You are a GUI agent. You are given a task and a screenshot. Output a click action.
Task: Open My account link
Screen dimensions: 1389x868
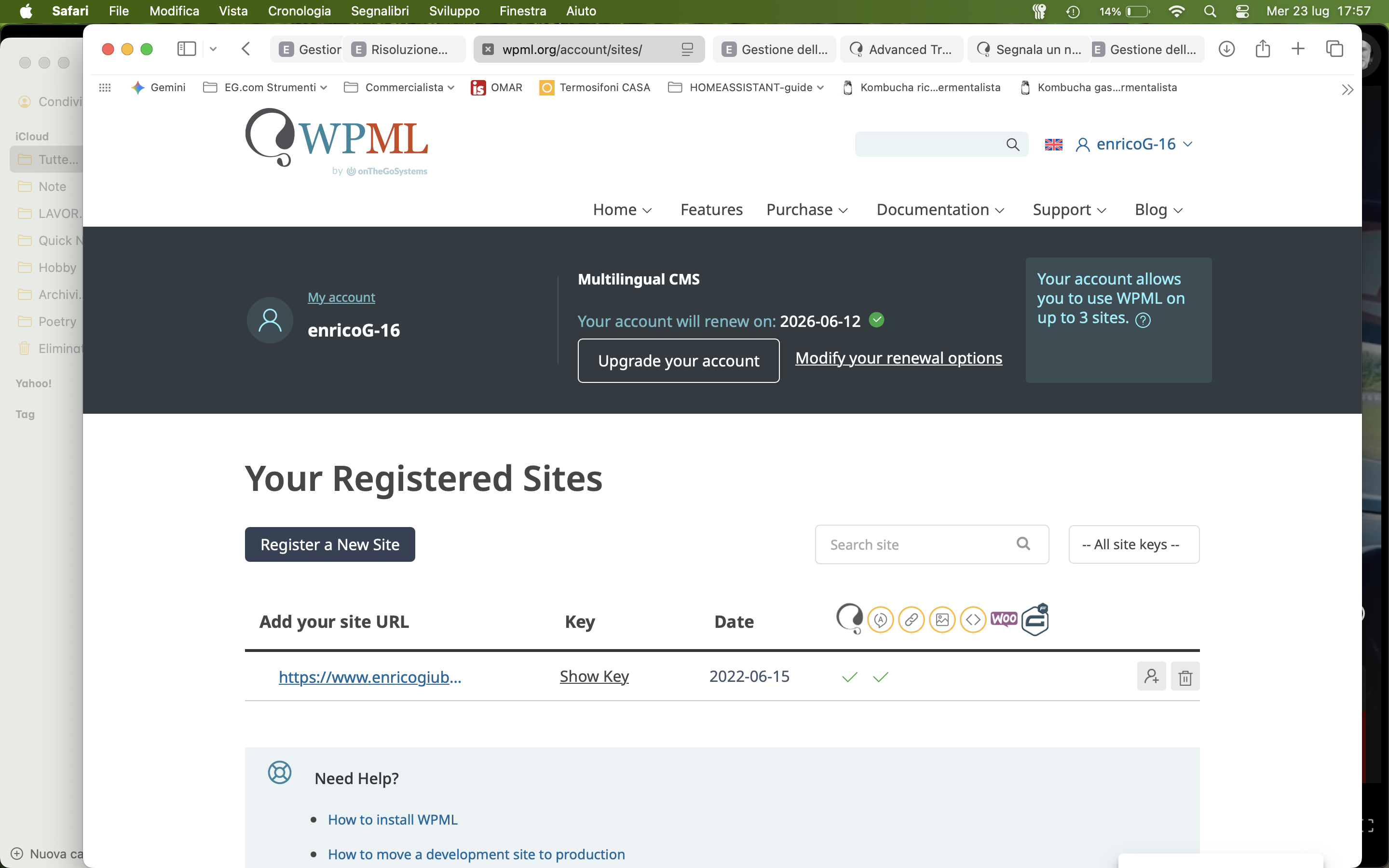click(x=341, y=298)
